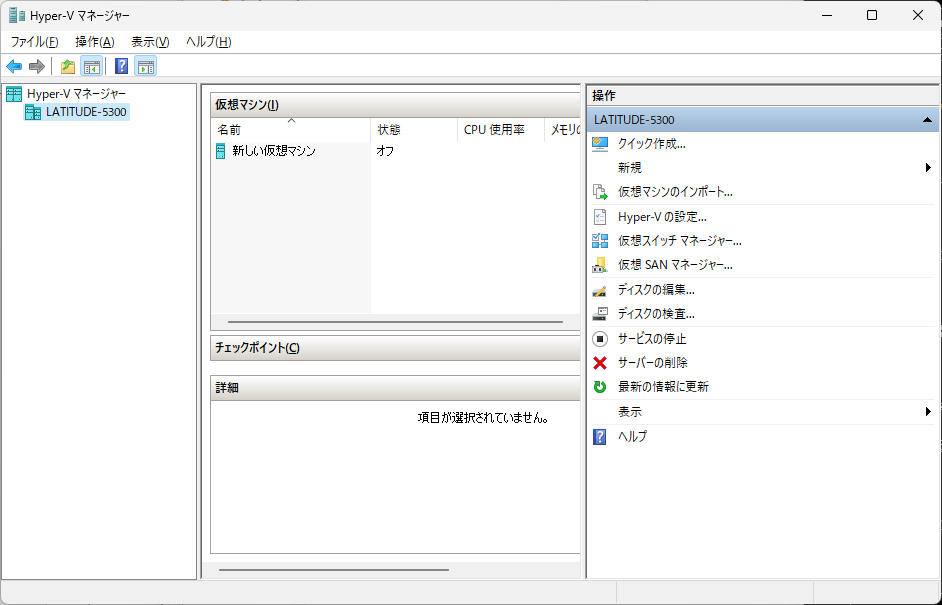Screen dimensions: 942x605
Task: Open Hyper-V の設定... action
Action: (x=662, y=217)
